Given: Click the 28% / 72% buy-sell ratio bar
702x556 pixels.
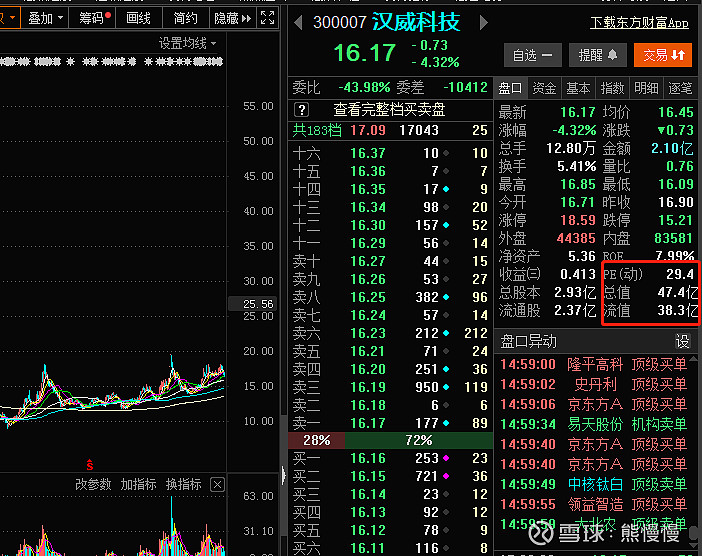Looking at the screenshot, I should click(x=390, y=441).
